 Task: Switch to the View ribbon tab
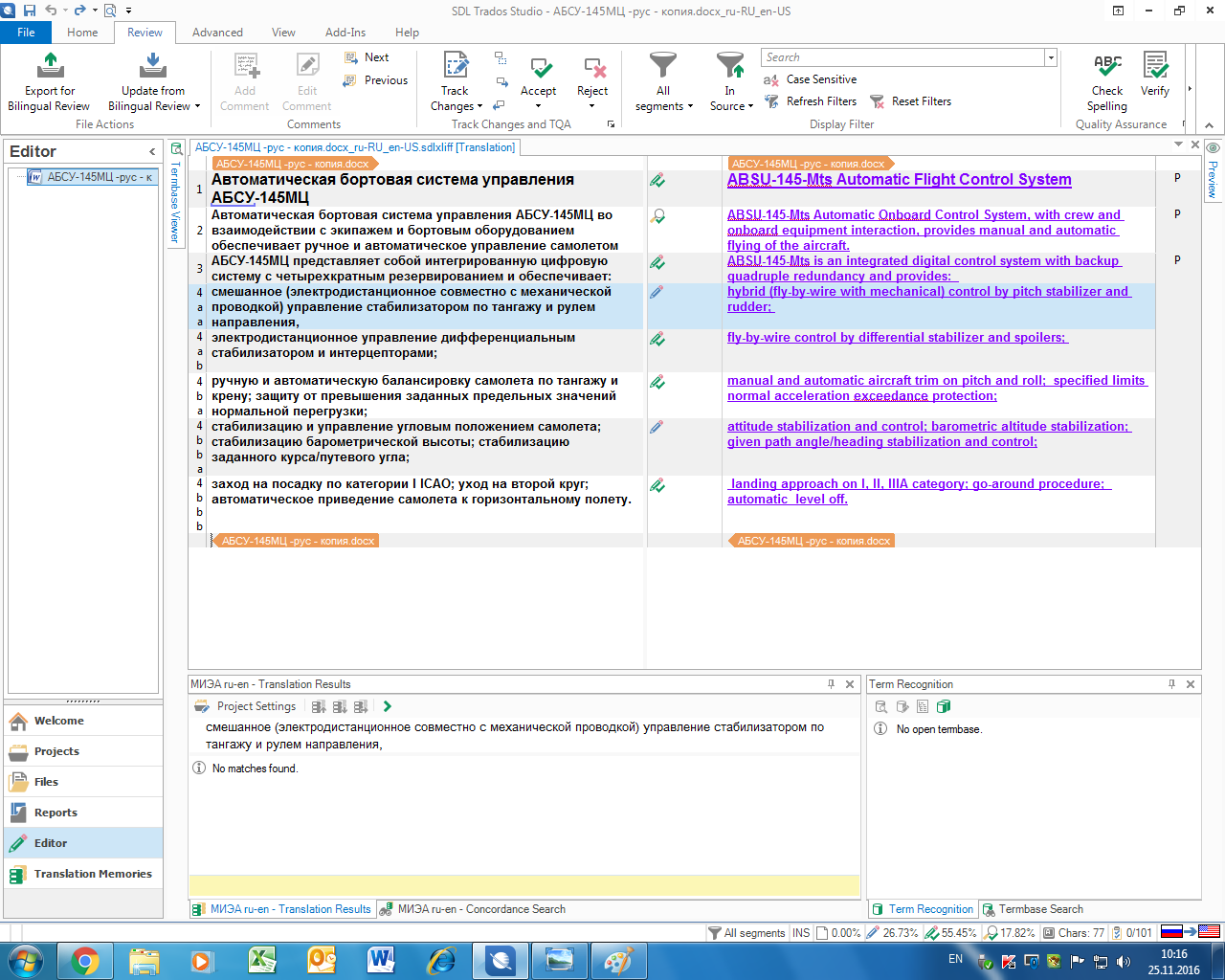[x=283, y=33]
